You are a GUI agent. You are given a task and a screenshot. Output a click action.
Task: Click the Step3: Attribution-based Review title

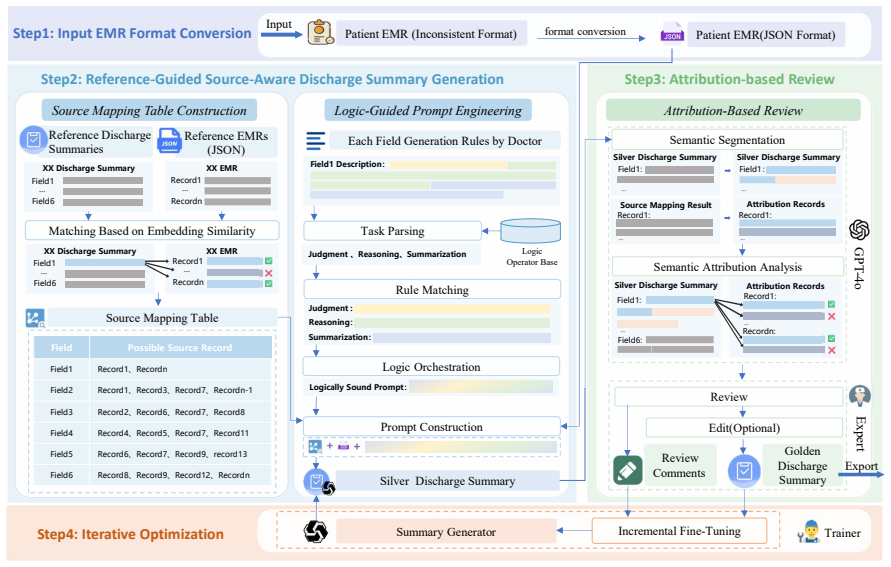tap(729, 79)
